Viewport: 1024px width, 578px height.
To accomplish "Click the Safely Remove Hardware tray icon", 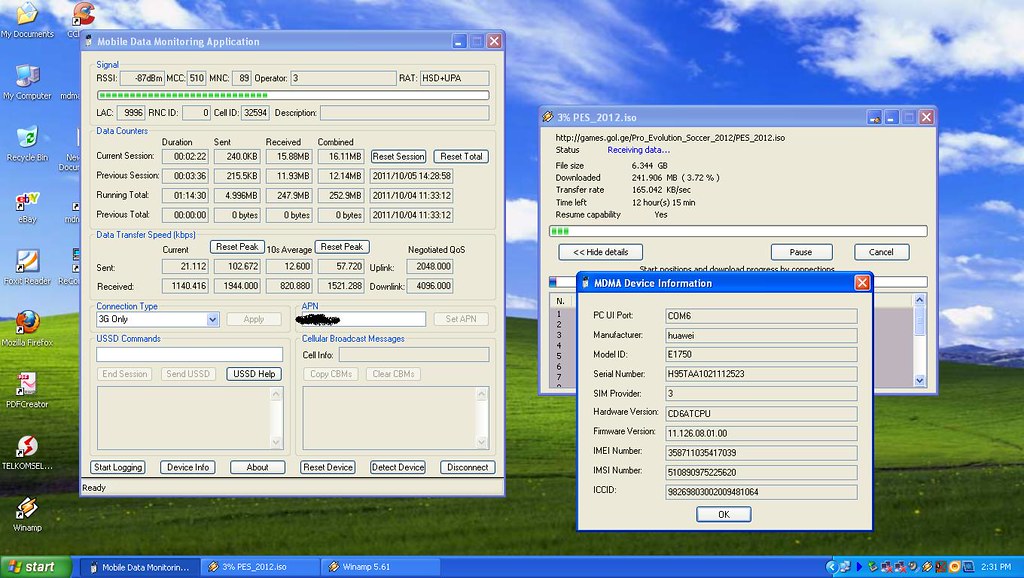I will click(872, 567).
